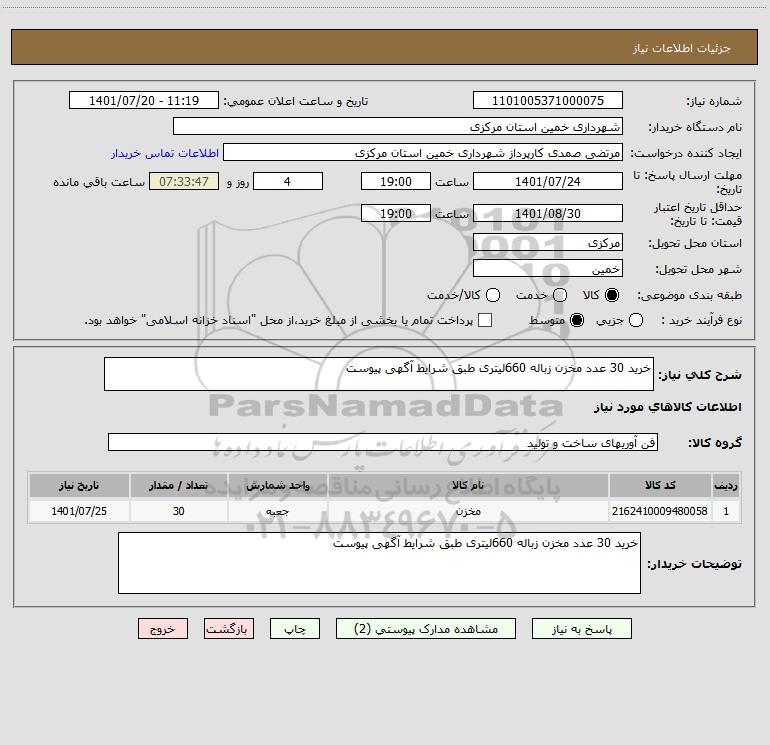Click the شرح کلی نیاز description box

point(379,374)
